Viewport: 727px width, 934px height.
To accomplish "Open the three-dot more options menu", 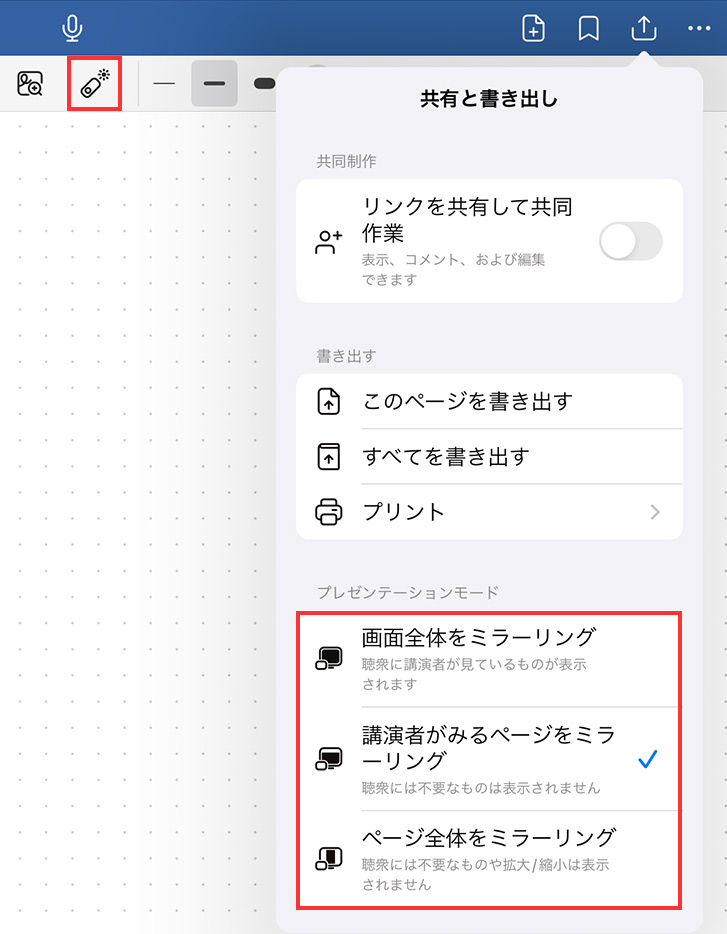I will 698,28.
